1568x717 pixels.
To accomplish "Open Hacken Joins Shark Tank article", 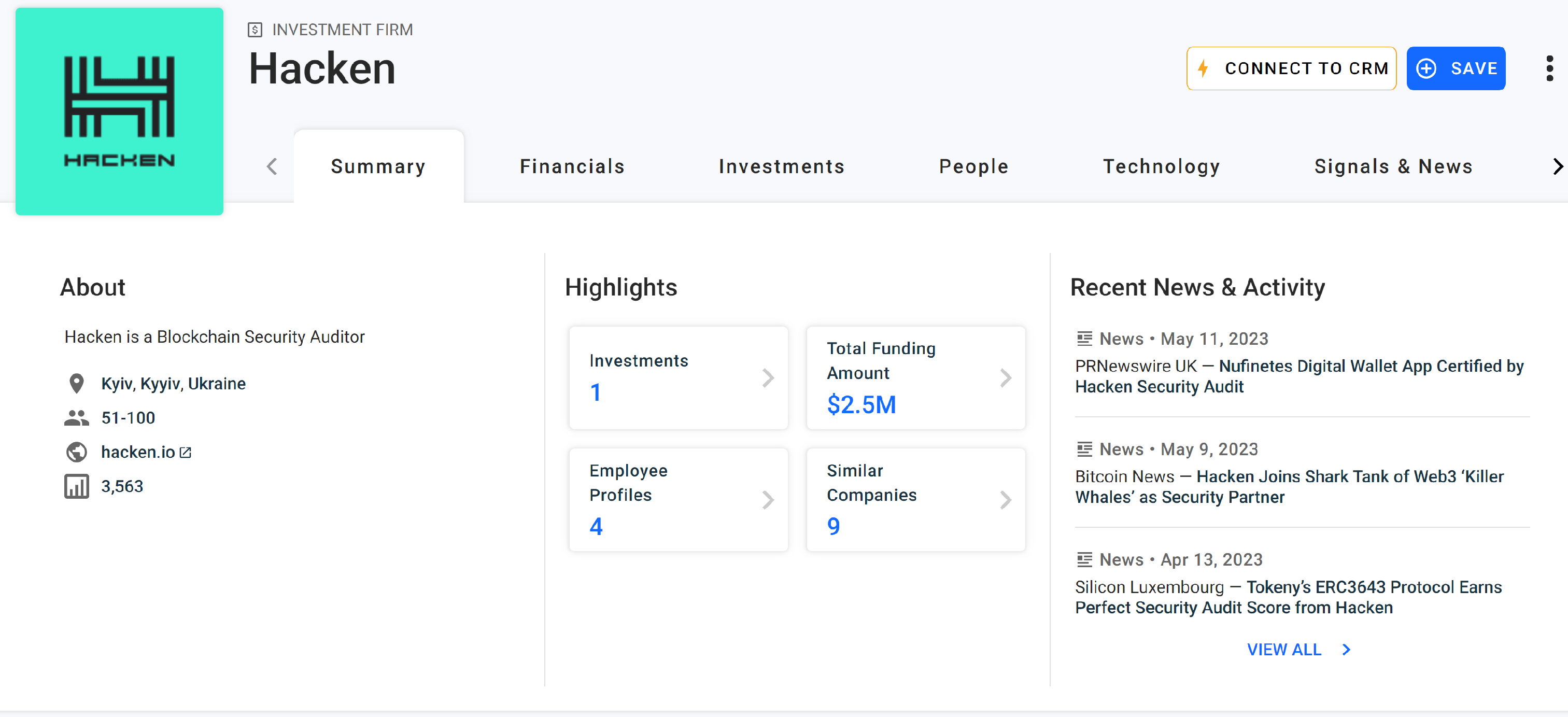I will [x=1289, y=487].
